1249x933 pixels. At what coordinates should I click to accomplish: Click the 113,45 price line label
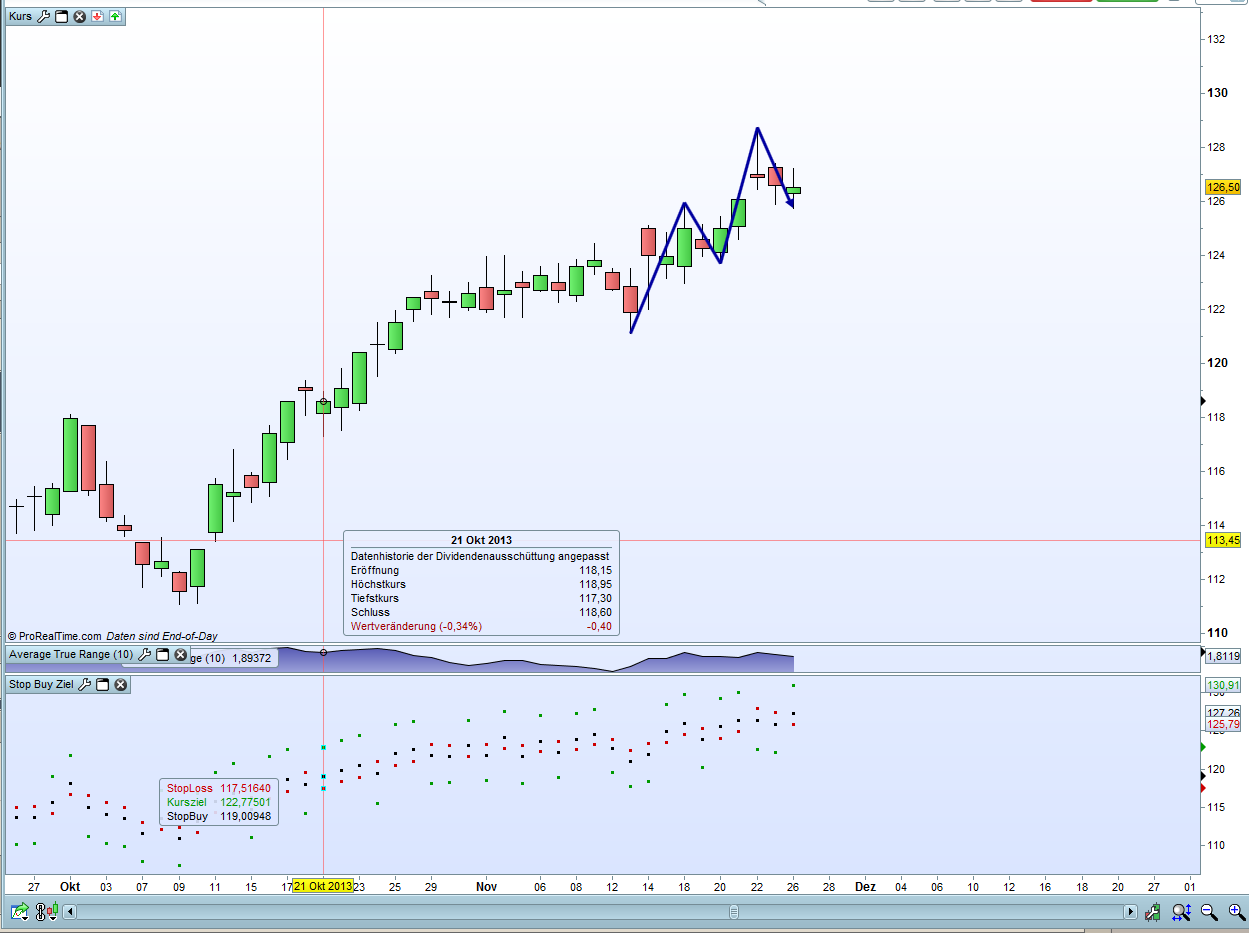tap(1224, 540)
